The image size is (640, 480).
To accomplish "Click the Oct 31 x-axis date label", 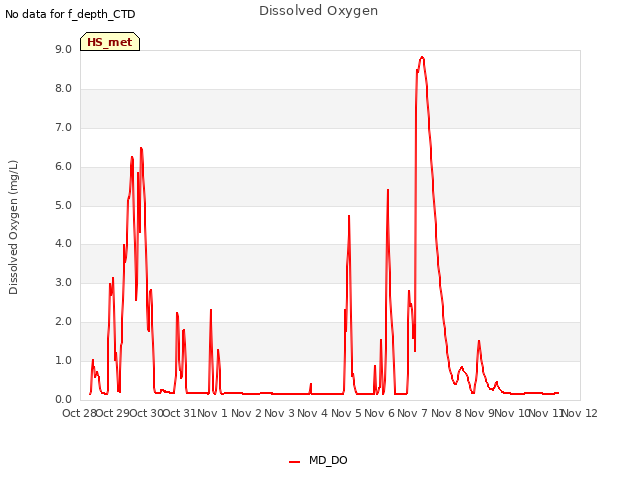I will 180,413.
